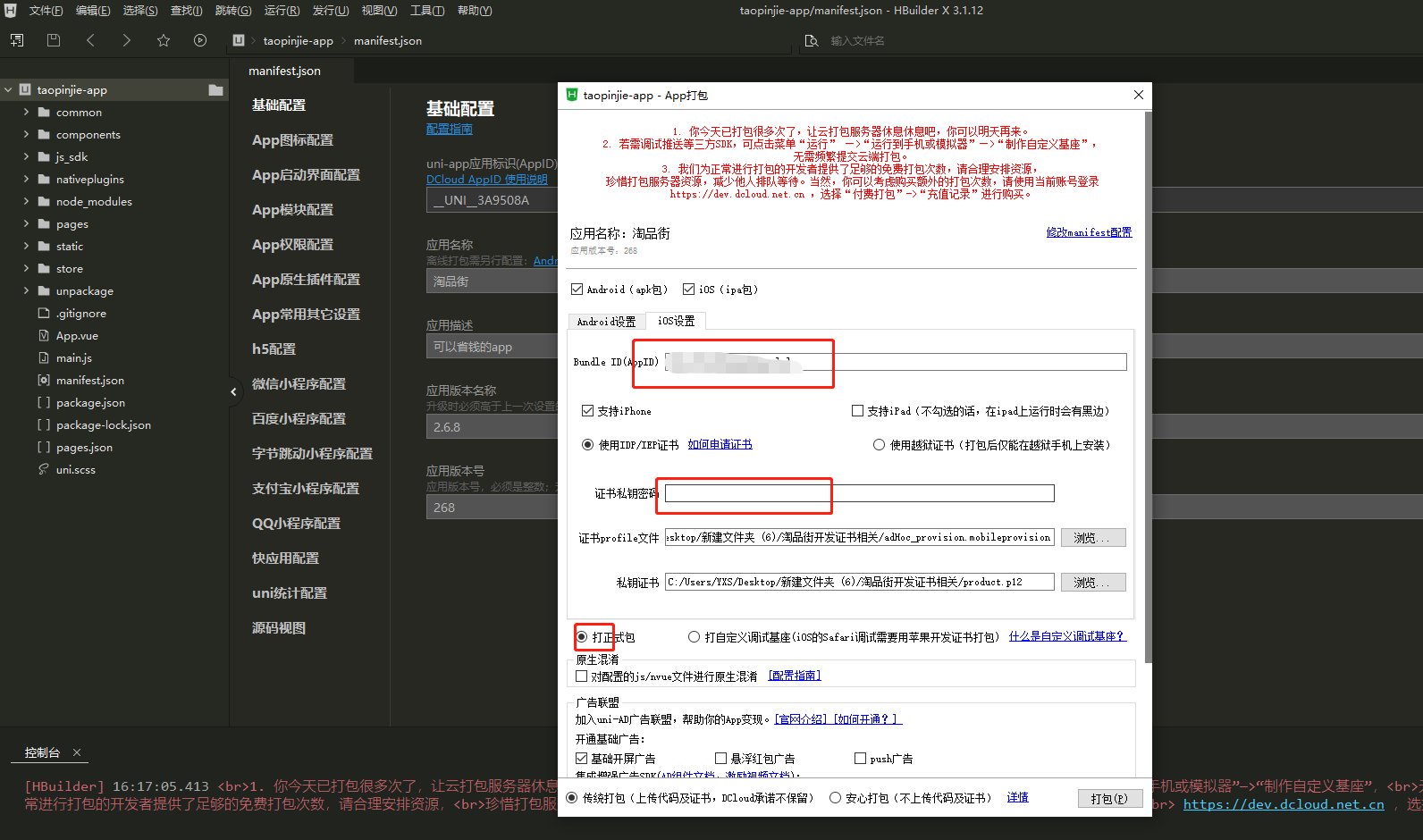Click the folder icon at right of taopinjie-app
Image resolution: width=1423 pixels, height=840 pixels.
[215, 89]
